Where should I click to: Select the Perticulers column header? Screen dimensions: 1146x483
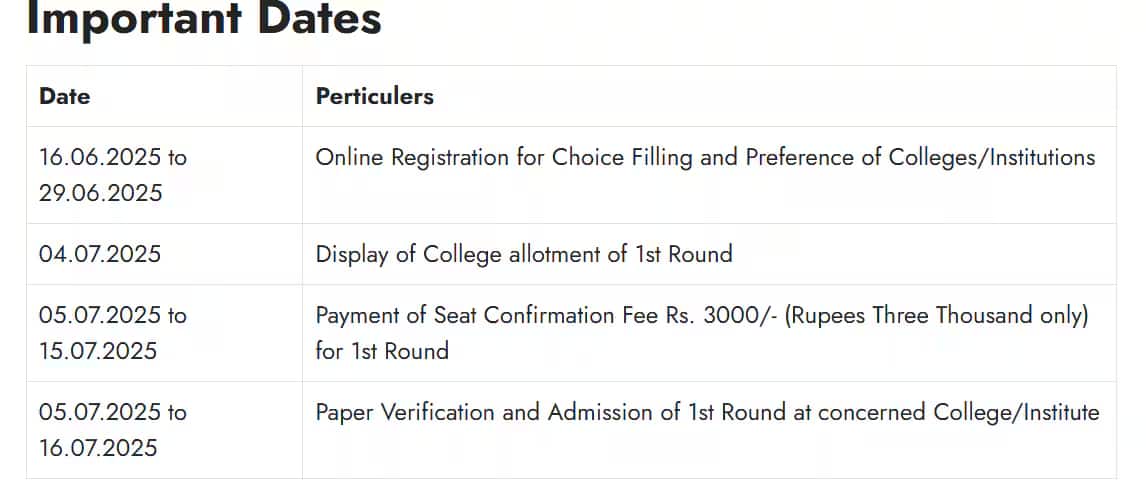tap(375, 96)
